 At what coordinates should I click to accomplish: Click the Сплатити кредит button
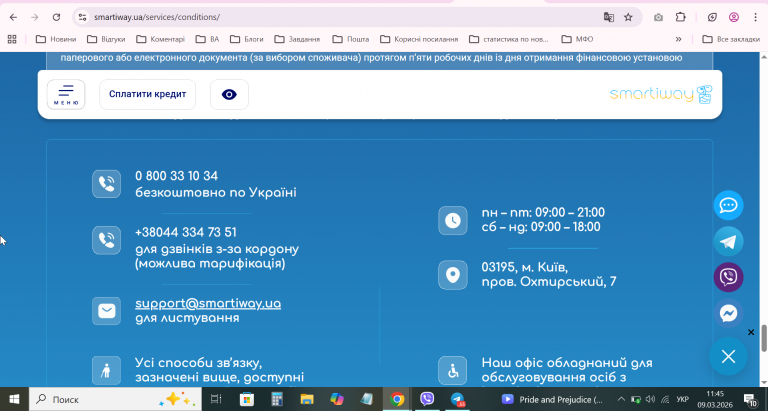pos(147,95)
